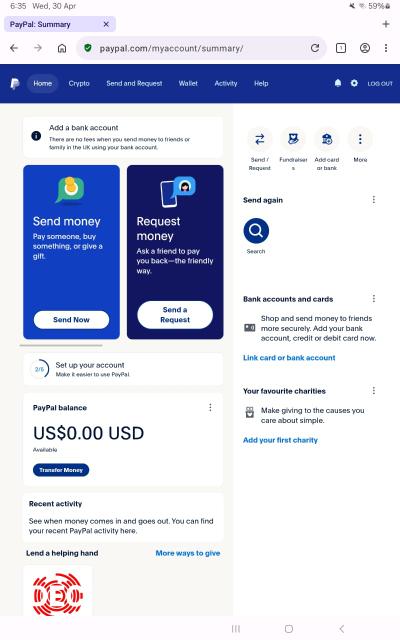The width and height of the screenshot is (400, 640).
Task: Open the Set up your account progress card
Action: point(123,369)
